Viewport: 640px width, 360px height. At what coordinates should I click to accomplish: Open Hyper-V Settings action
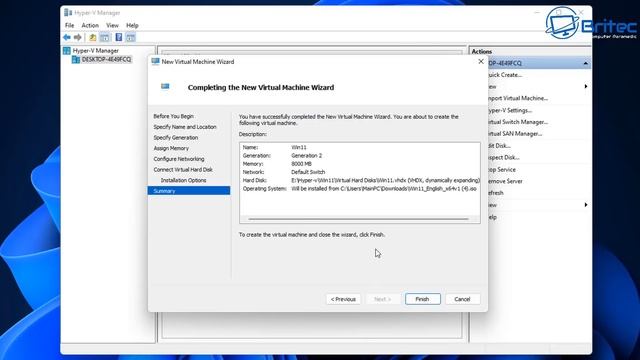[509, 110]
